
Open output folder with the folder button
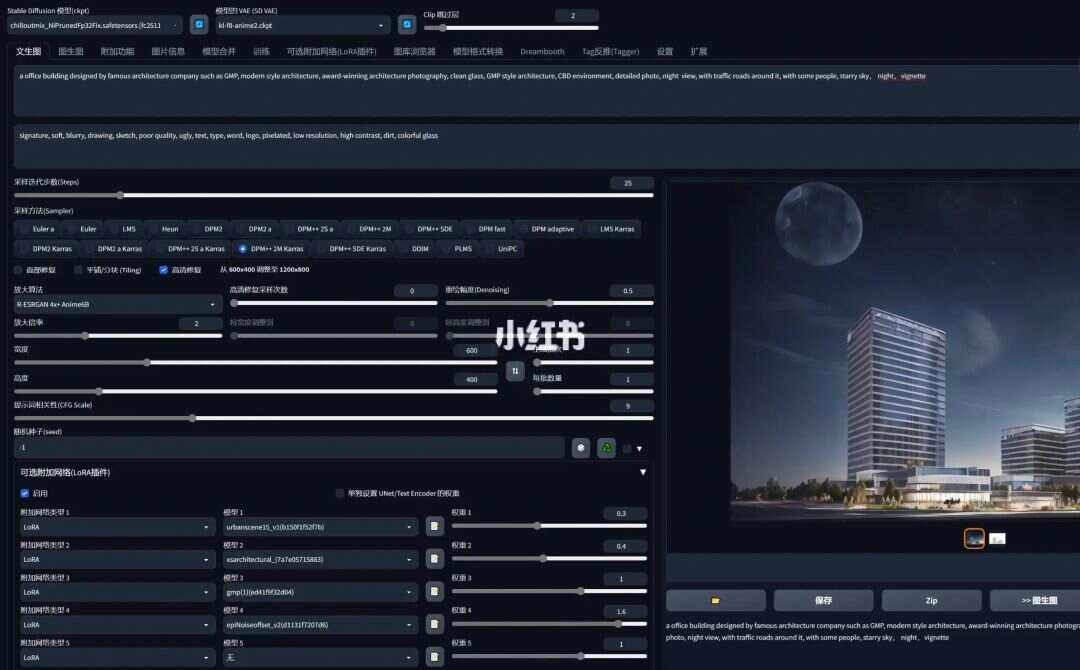click(716, 600)
